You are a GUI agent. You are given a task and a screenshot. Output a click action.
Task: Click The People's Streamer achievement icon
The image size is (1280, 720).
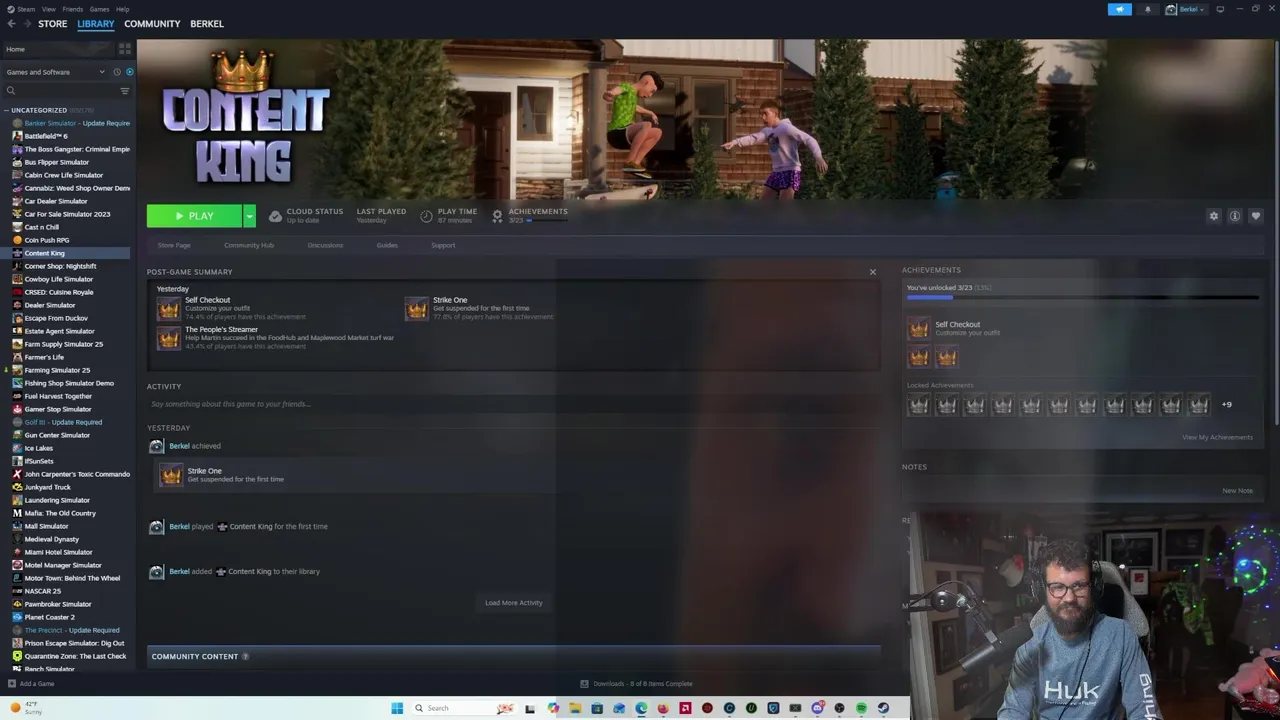tap(169, 338)
